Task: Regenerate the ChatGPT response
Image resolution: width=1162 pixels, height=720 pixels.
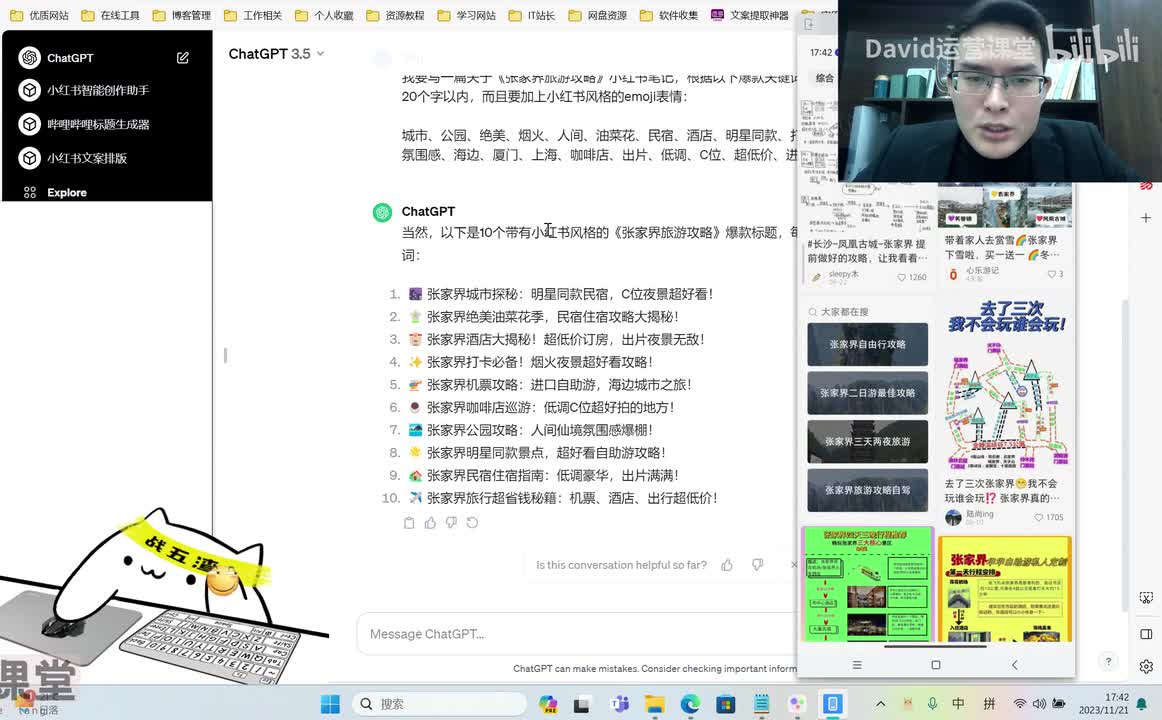Action: (472, 522)
